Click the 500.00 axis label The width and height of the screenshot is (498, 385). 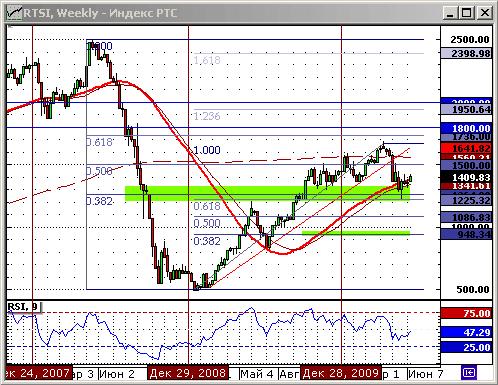pos(473,289)
